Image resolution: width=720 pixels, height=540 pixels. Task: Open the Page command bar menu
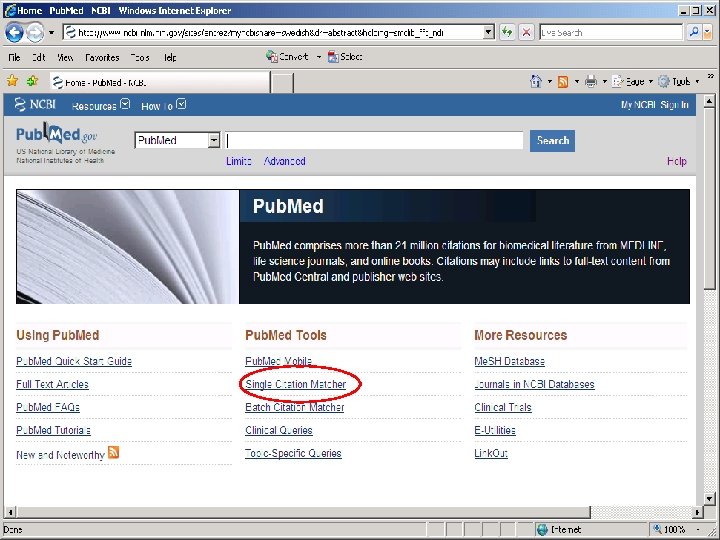point(632,82)
